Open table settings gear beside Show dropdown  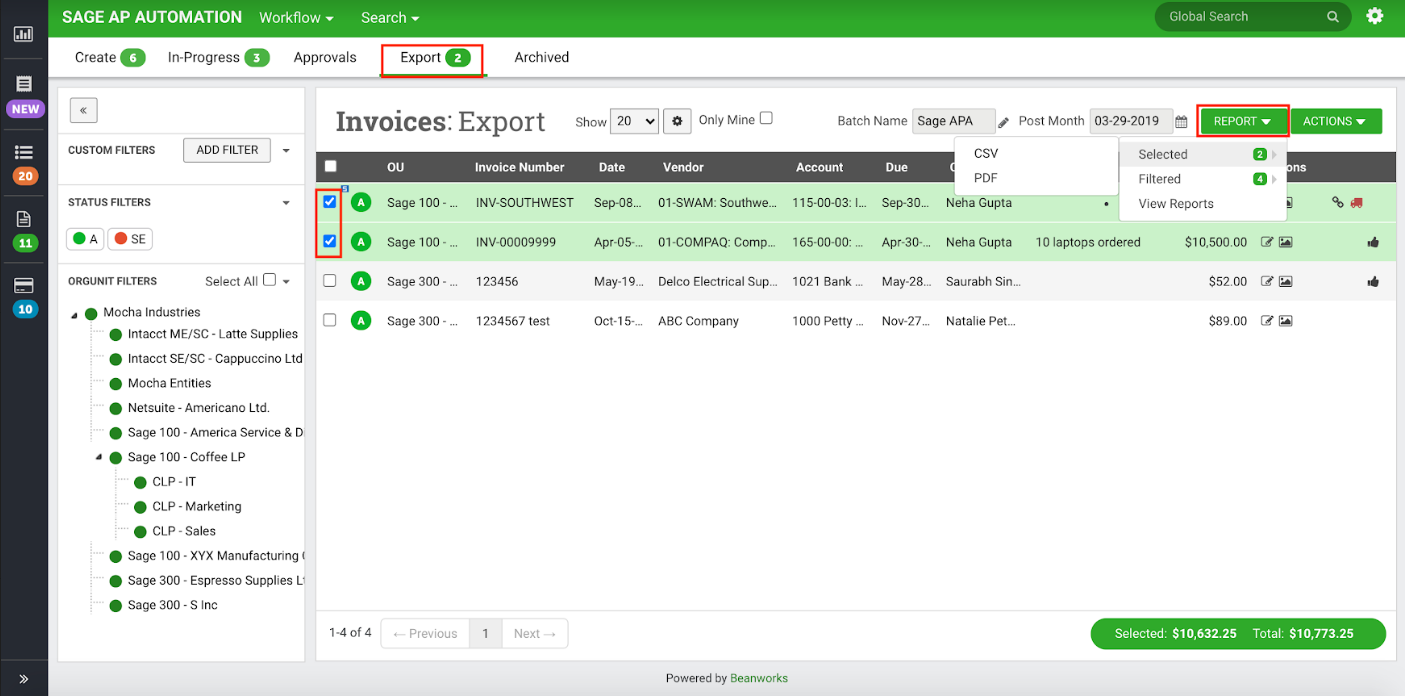pyautogui.click(x=677, y=121)
